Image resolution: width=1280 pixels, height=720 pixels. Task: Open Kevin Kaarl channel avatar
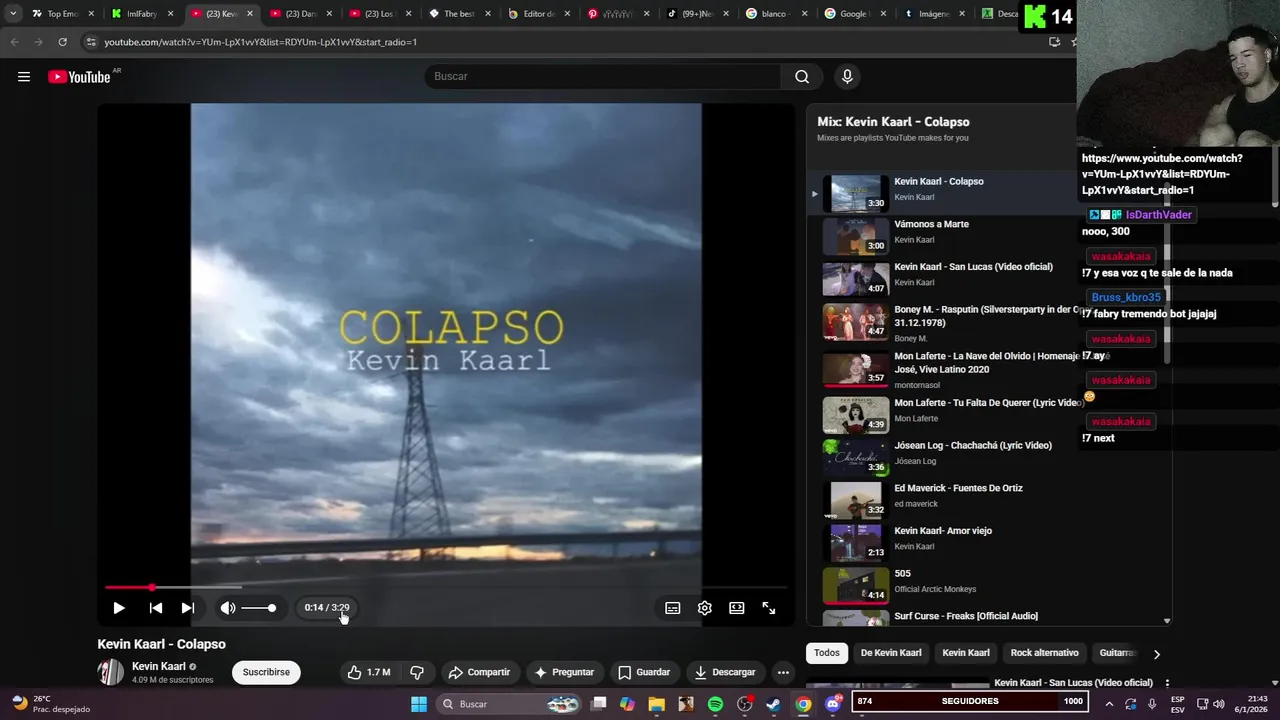click(x=111, y=672)
